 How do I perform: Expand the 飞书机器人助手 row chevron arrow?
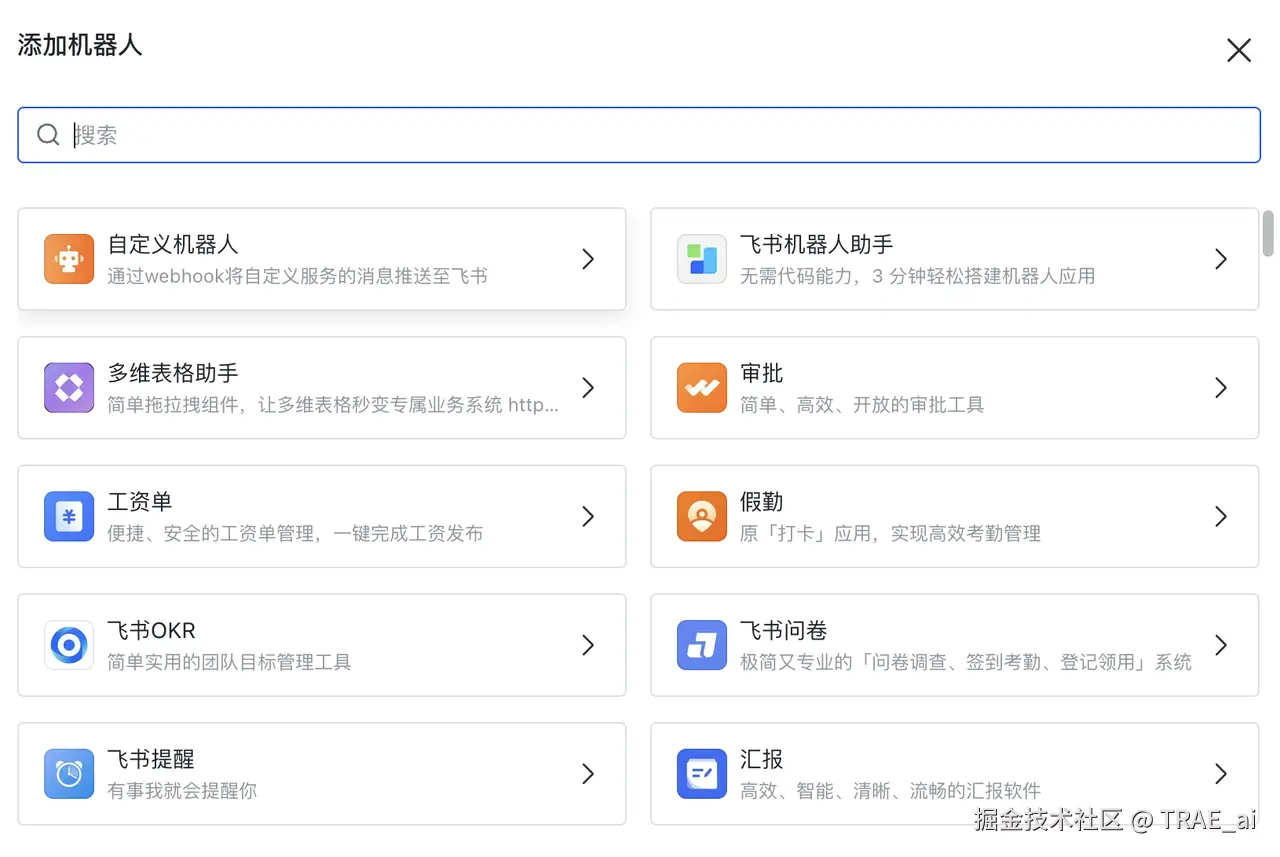point(1220,259)
